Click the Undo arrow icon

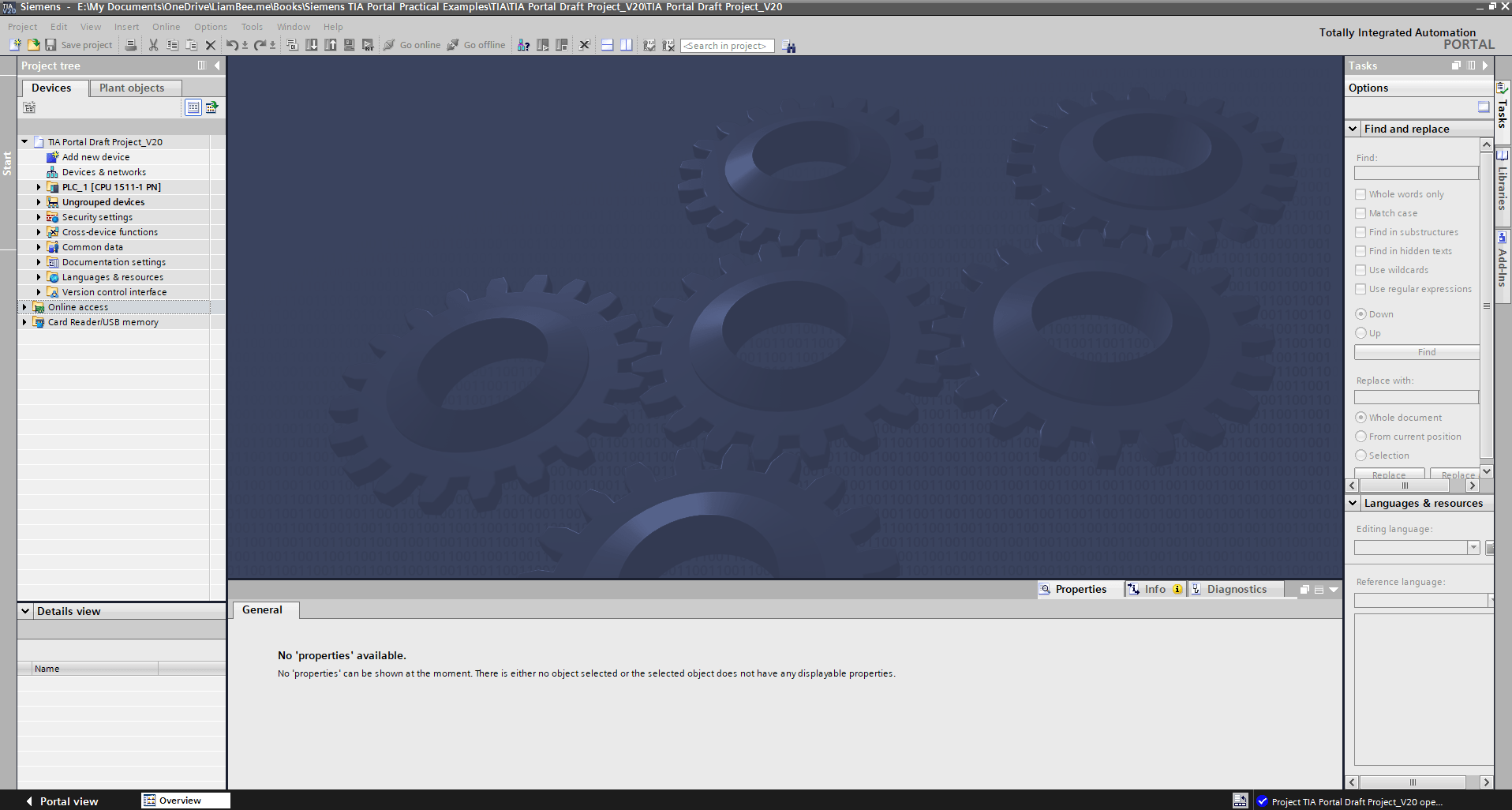[x=231, y=45]
